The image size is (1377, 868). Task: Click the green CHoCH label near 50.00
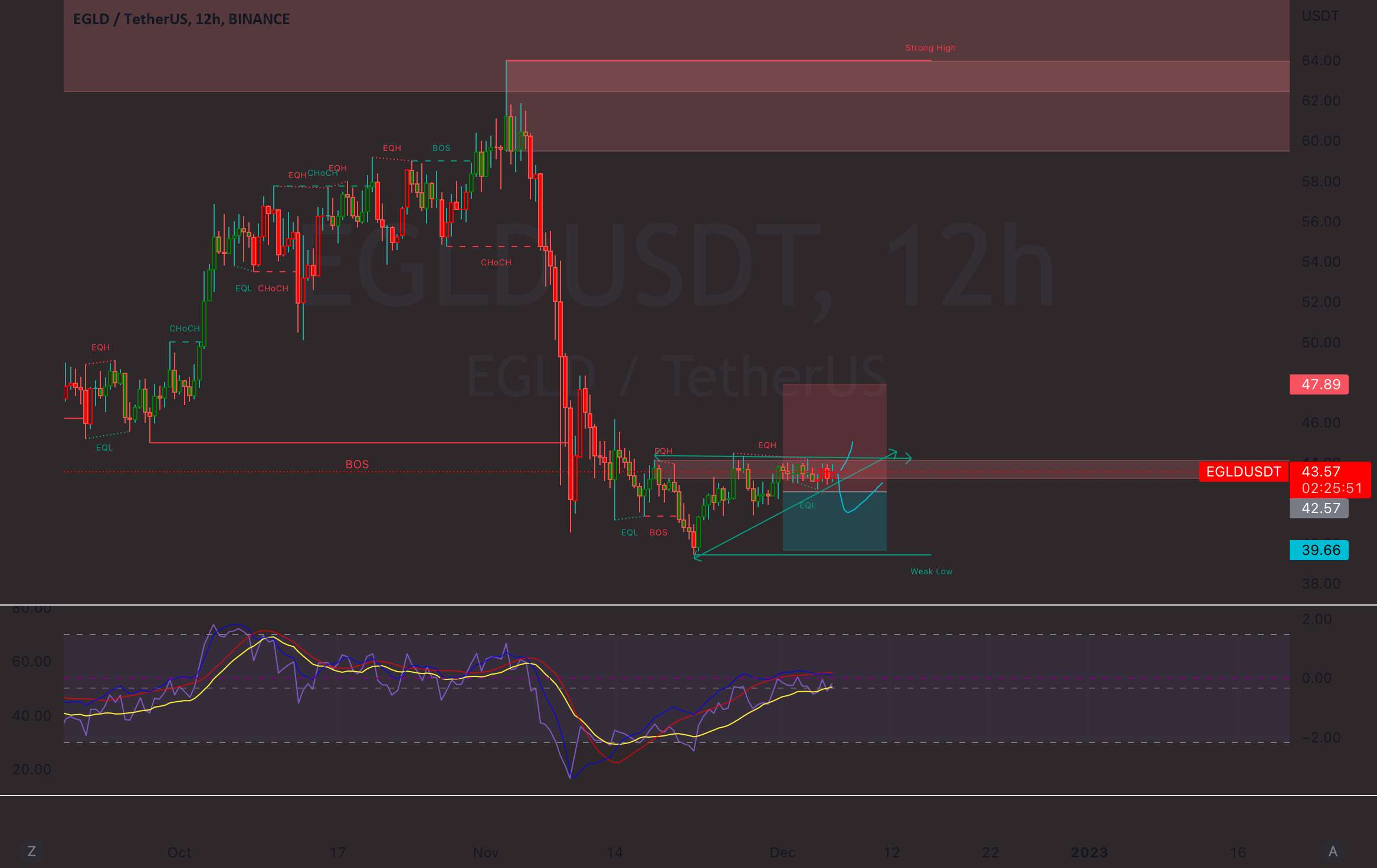(x=184, y=328)
